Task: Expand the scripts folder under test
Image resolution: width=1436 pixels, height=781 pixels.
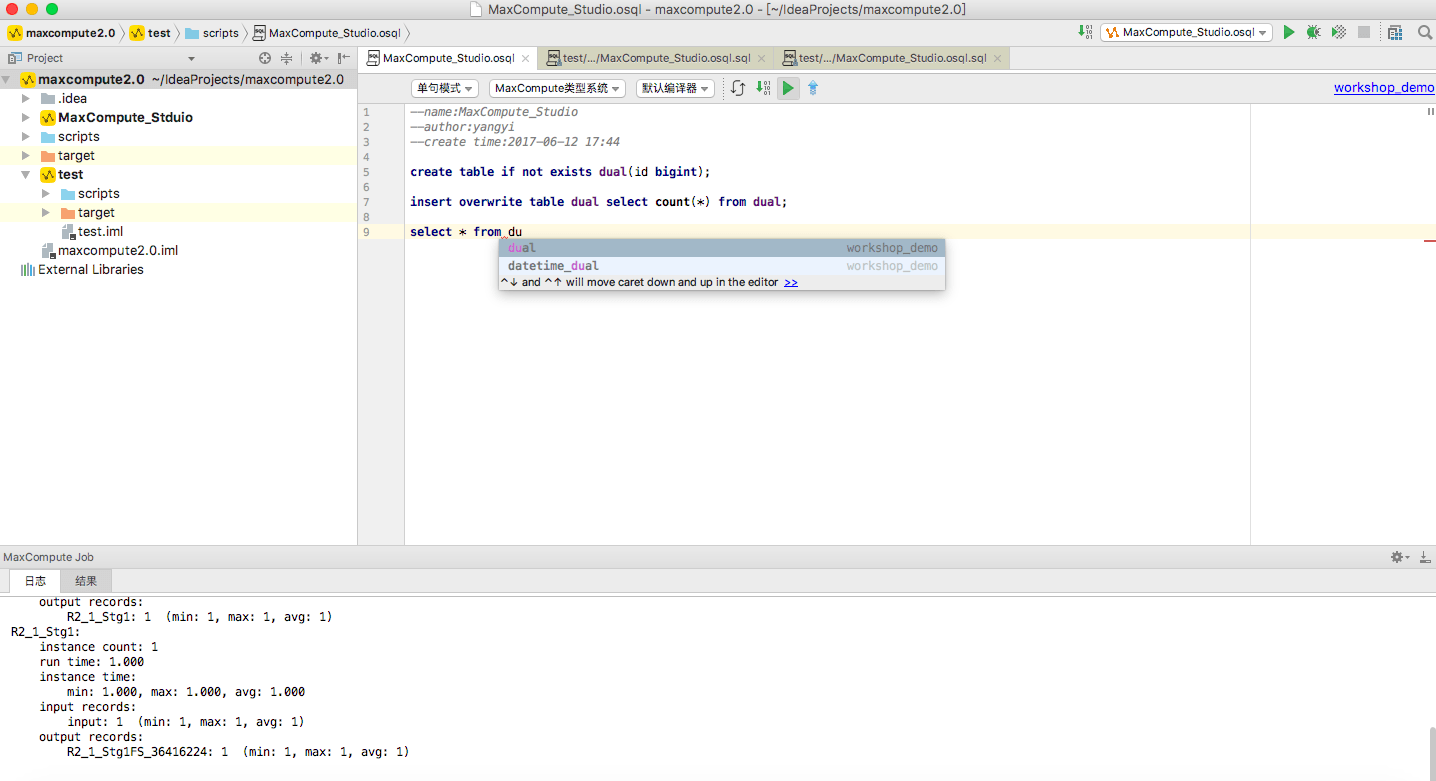Action: [46, 193]
